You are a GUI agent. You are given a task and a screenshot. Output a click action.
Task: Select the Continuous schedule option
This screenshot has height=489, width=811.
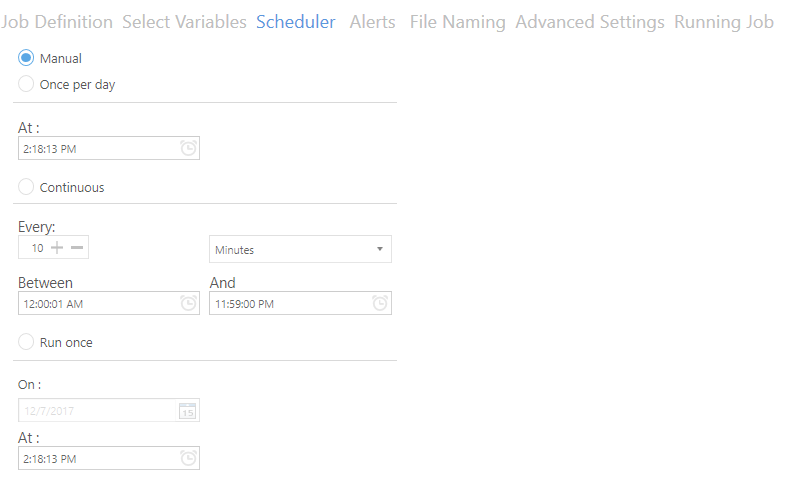pos(26,187)
